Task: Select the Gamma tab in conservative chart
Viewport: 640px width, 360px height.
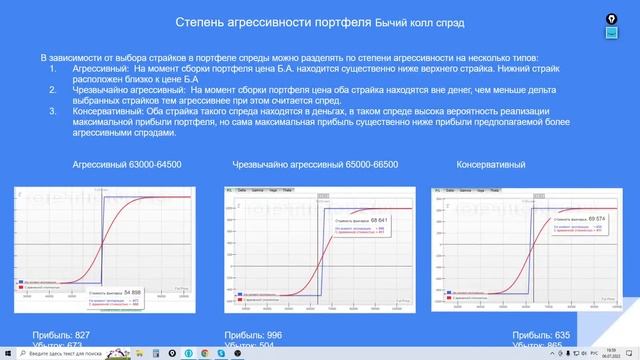Action: point(465,190)
